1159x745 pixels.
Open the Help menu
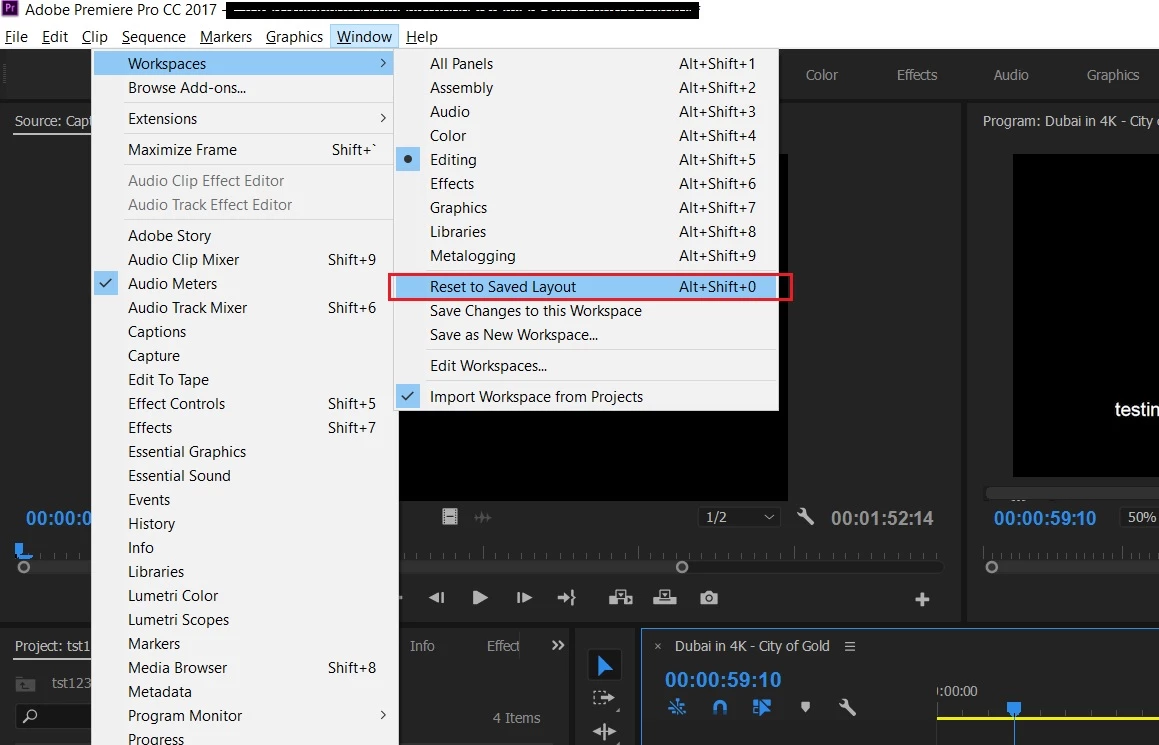422,37
